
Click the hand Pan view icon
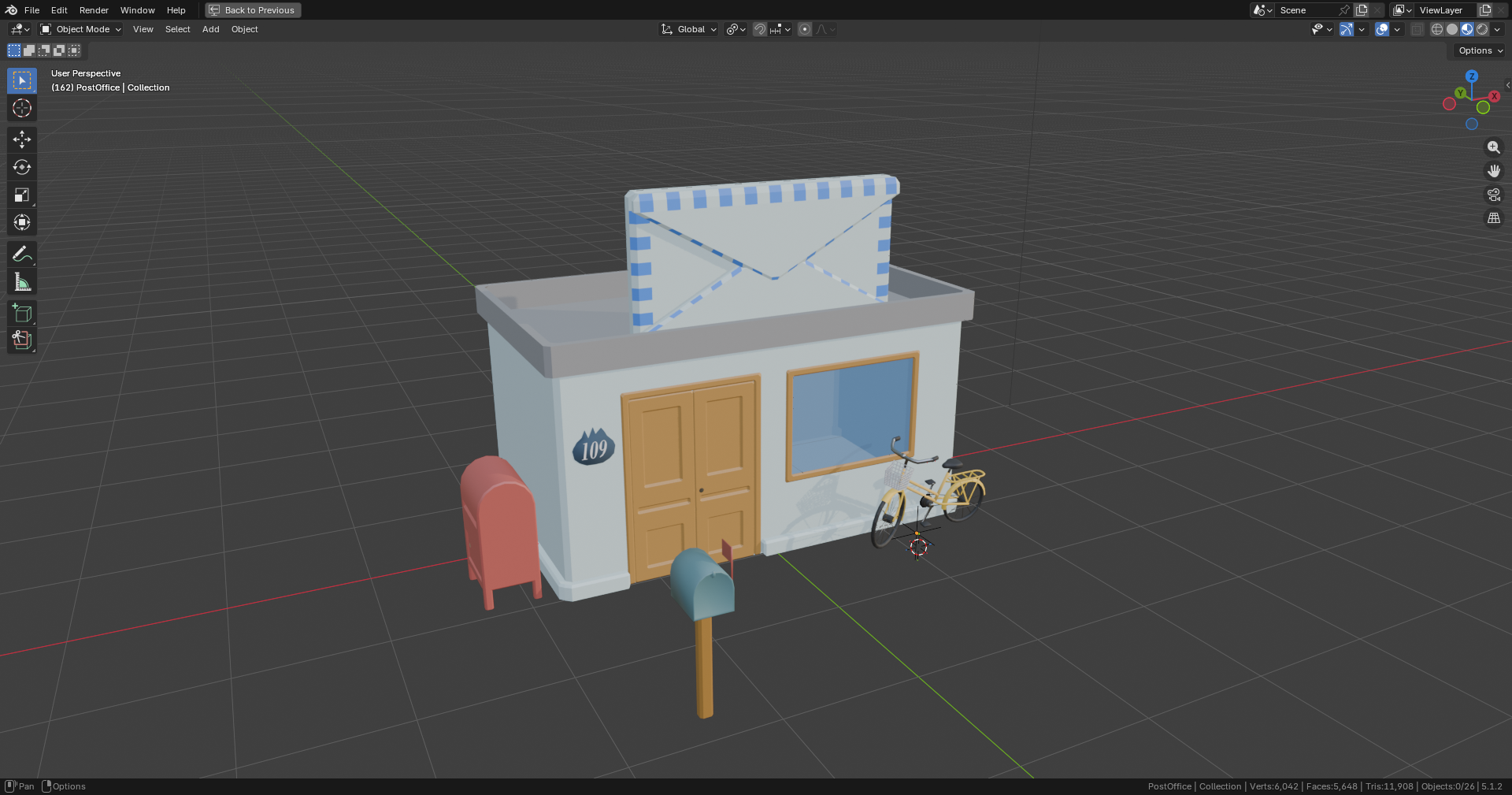click(1493, 171)
